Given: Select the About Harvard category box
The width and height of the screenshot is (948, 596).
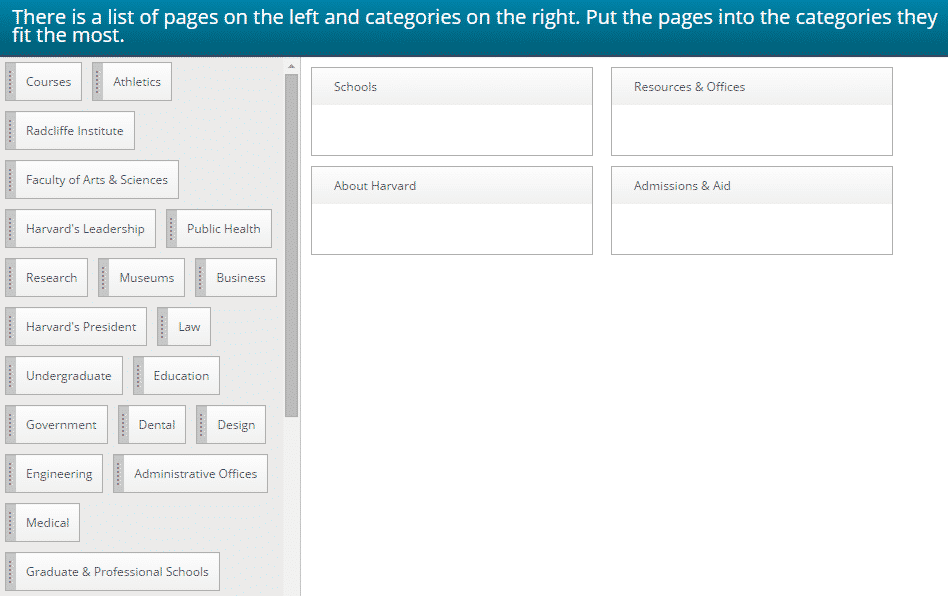Looking at the screenshot, I should point(451,228).
